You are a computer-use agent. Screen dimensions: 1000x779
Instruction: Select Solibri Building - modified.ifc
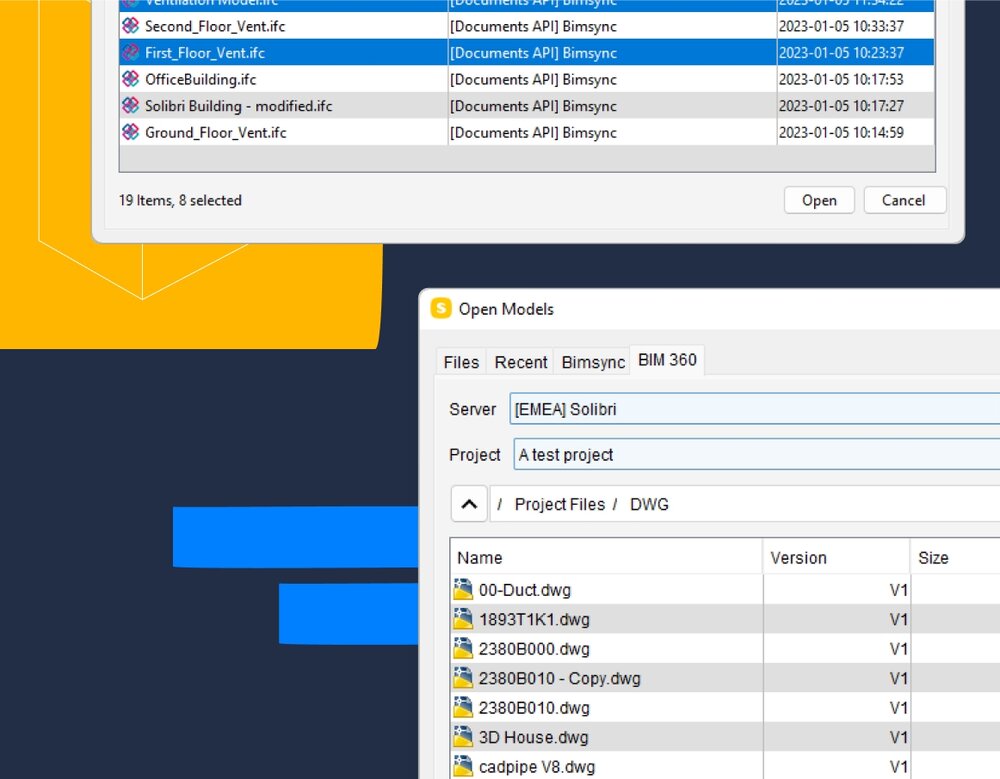click(527, 105)
